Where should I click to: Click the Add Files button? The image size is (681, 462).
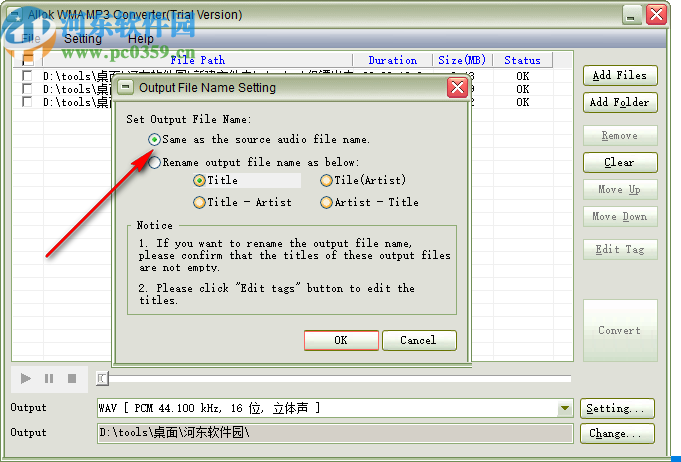[x=620, y=76]
